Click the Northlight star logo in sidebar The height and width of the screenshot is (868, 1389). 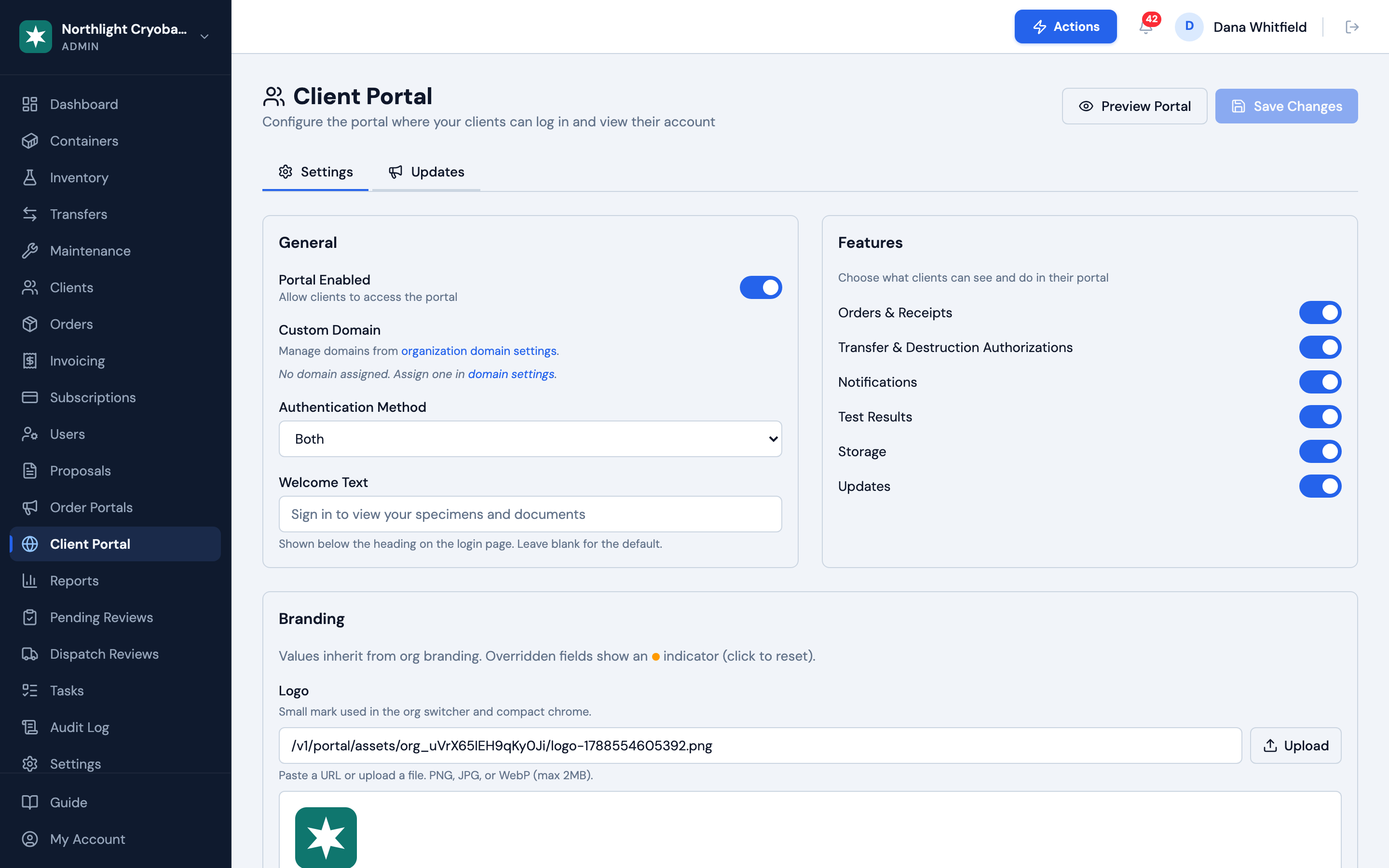coord(36,36)
